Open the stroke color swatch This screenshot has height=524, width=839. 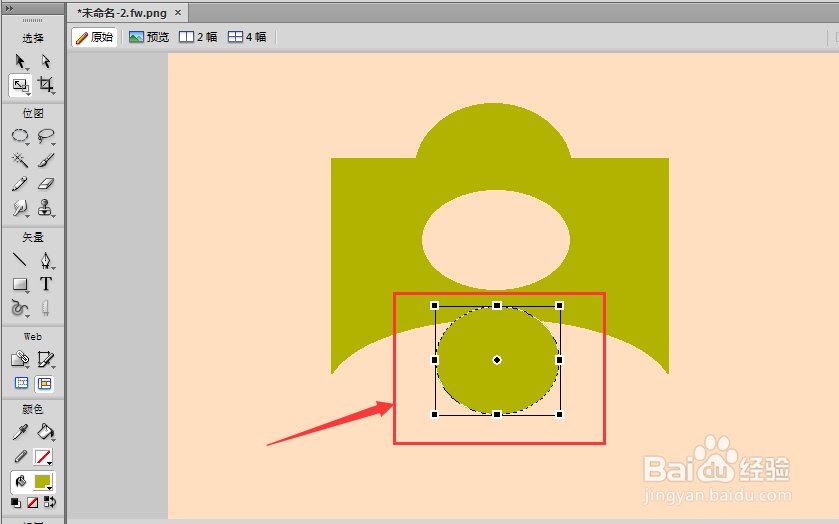point(43,457)
